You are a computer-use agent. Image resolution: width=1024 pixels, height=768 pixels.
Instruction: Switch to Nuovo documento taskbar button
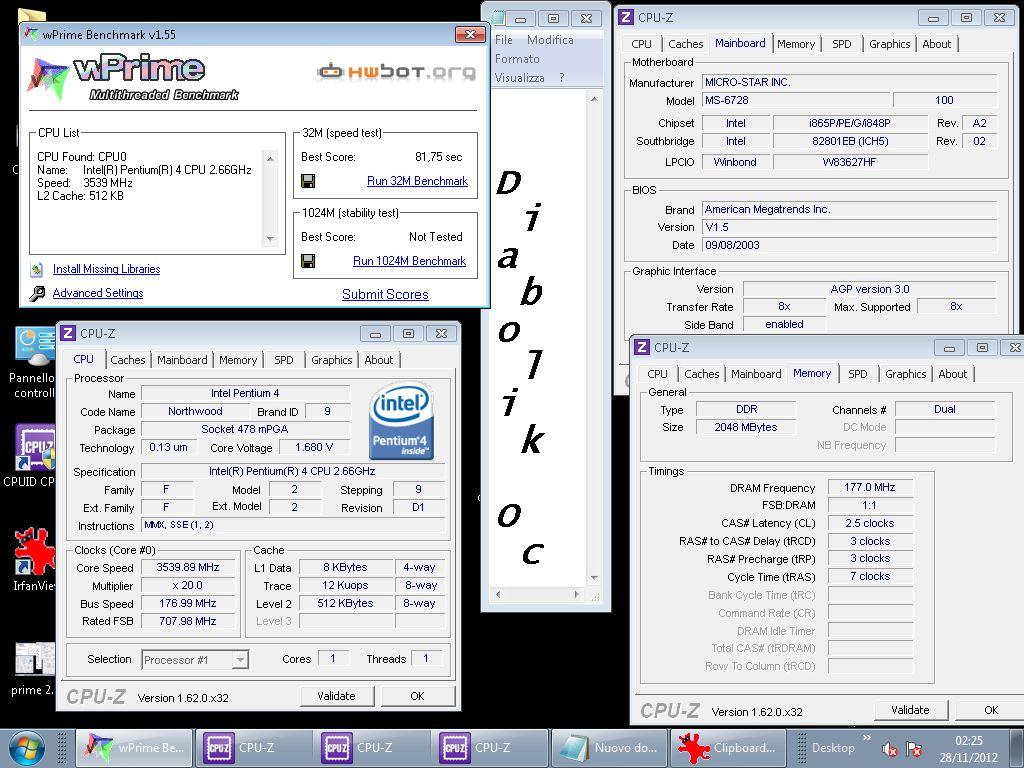coord(609,748)
